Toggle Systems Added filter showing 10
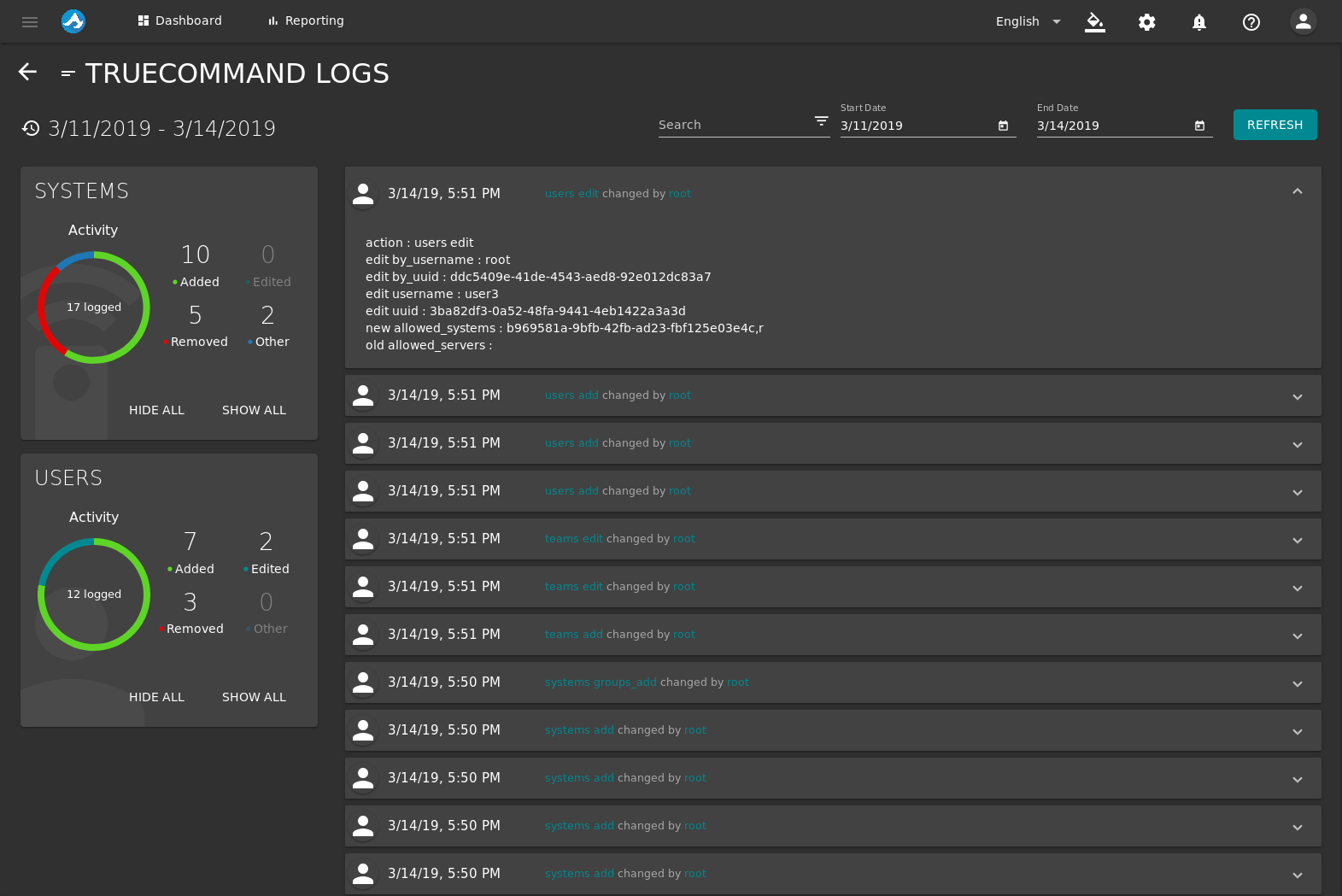 tap(196, 266)
